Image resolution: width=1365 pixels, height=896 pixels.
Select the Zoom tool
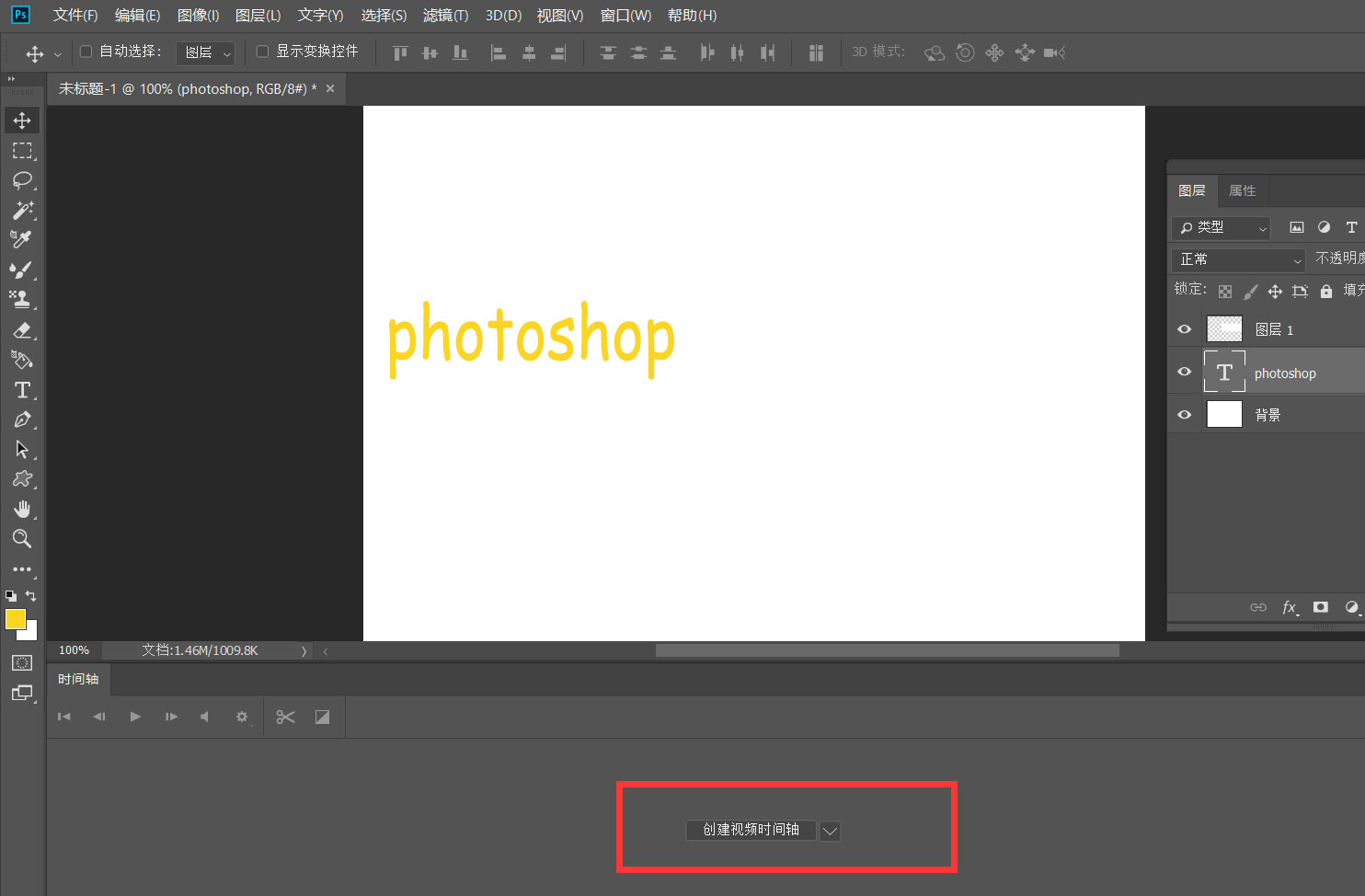(x=22, y=539)
